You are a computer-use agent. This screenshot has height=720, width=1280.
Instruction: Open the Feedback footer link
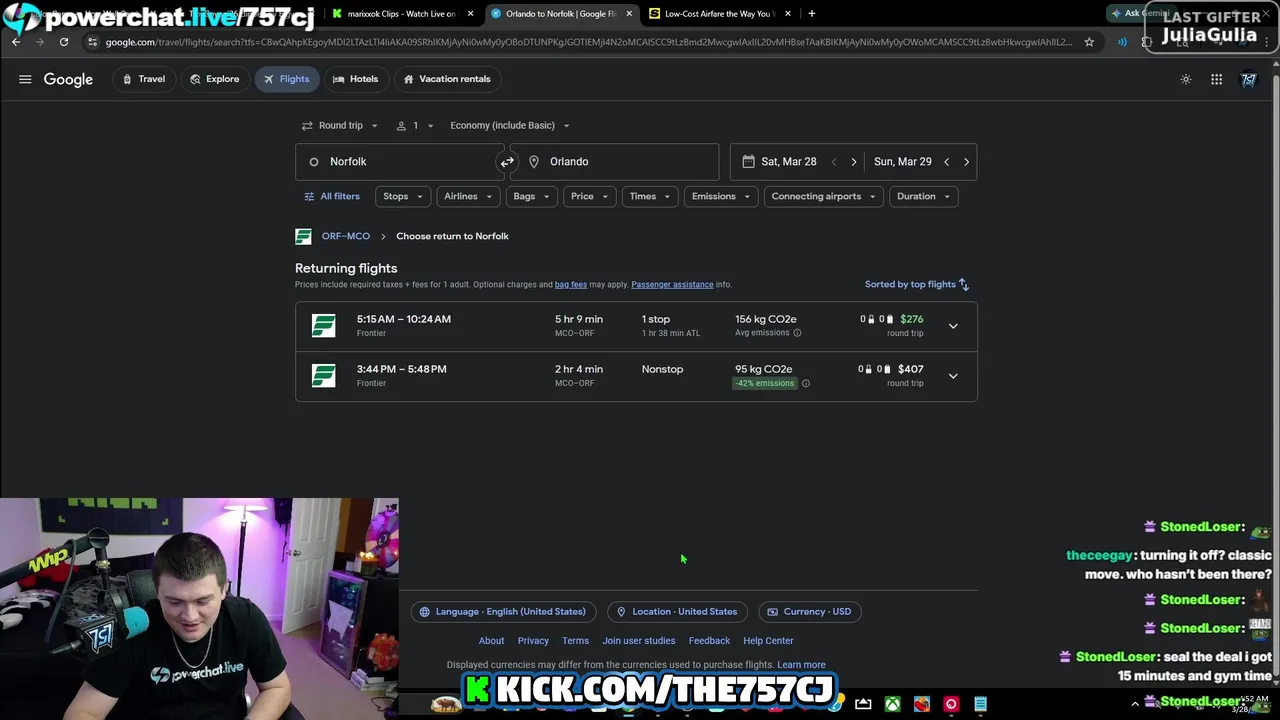coord(709,641)
